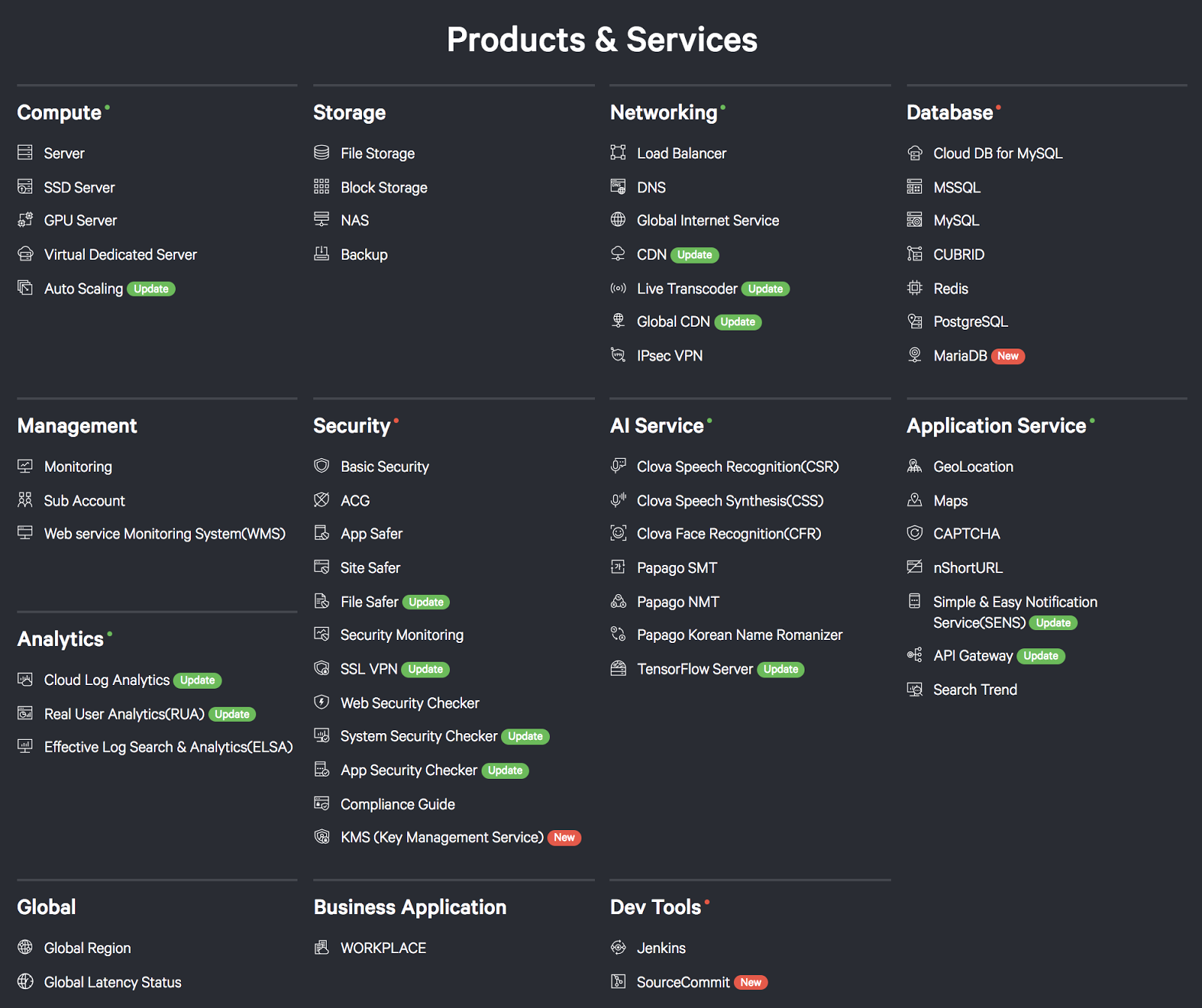Screen dimensions: 1202x1008
Task: Go to Papago Korean Name Romanizer
Action: (739, 635)
